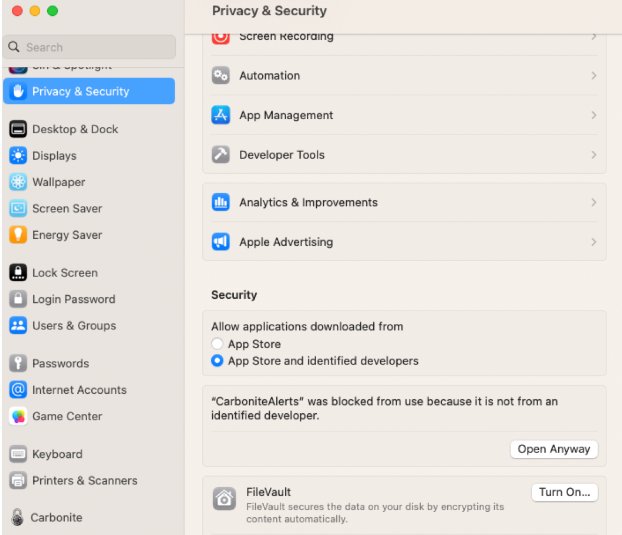This screenshot has height=535, width=622.
Task: Select App Store and identified developers option
Action: (x=217, y=361)
